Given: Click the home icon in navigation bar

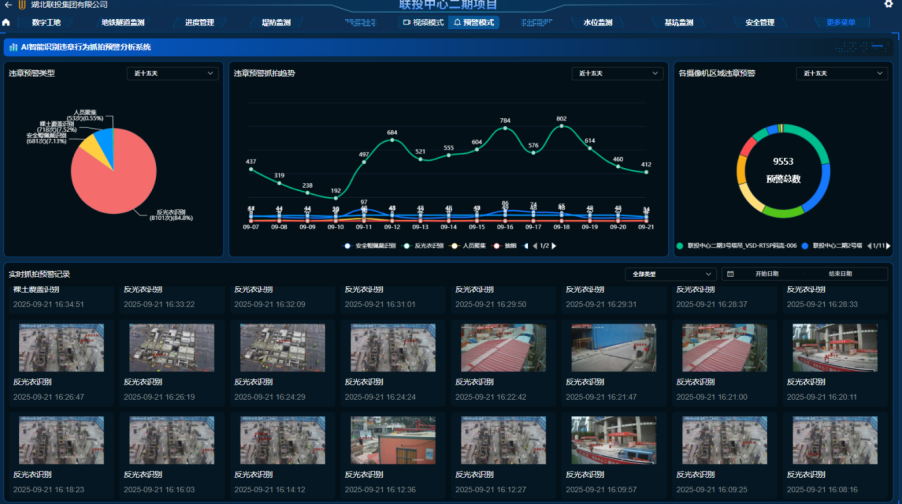Looking at the screenshot, I should tap(7, 22).
